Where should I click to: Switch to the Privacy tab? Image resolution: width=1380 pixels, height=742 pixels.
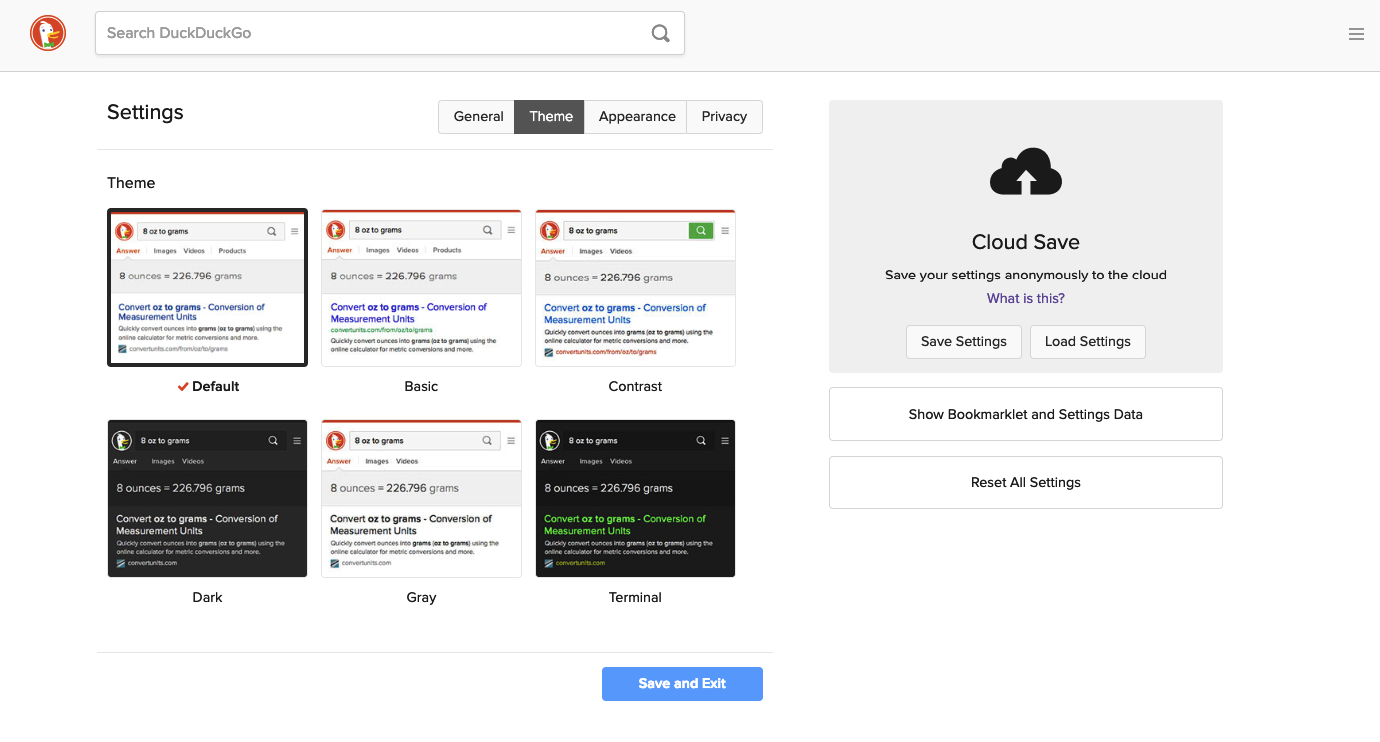click(x=723, y=116)
